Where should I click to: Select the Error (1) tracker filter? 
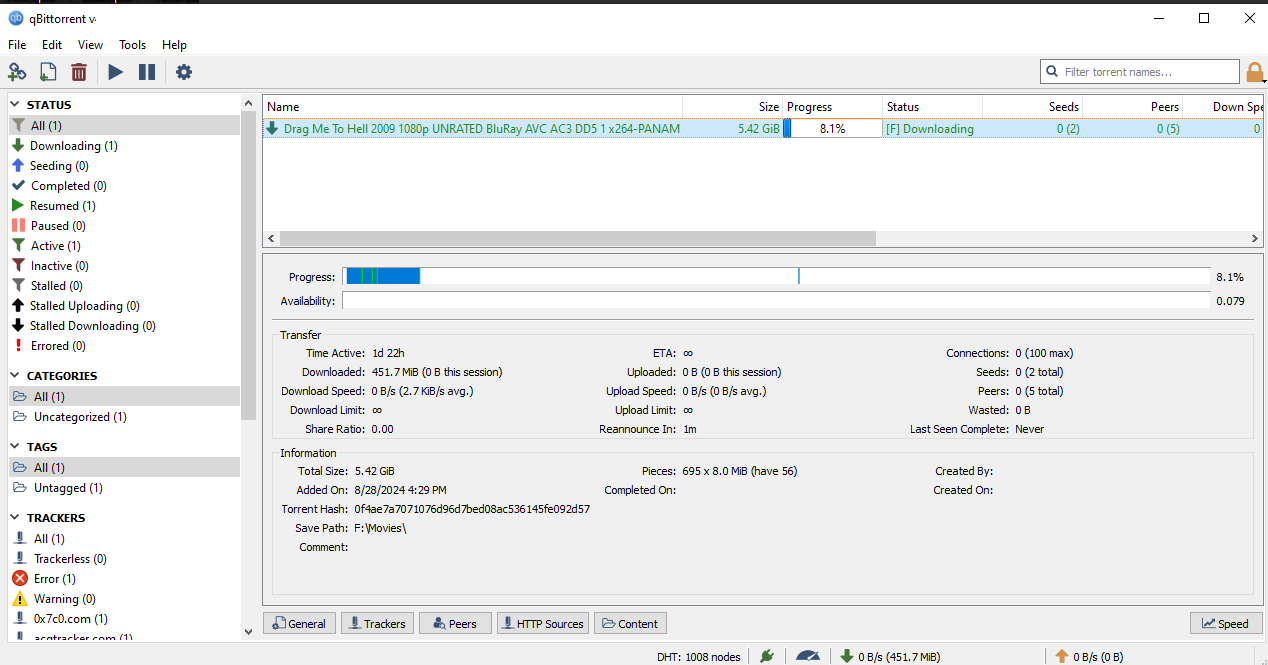point(125,578)
